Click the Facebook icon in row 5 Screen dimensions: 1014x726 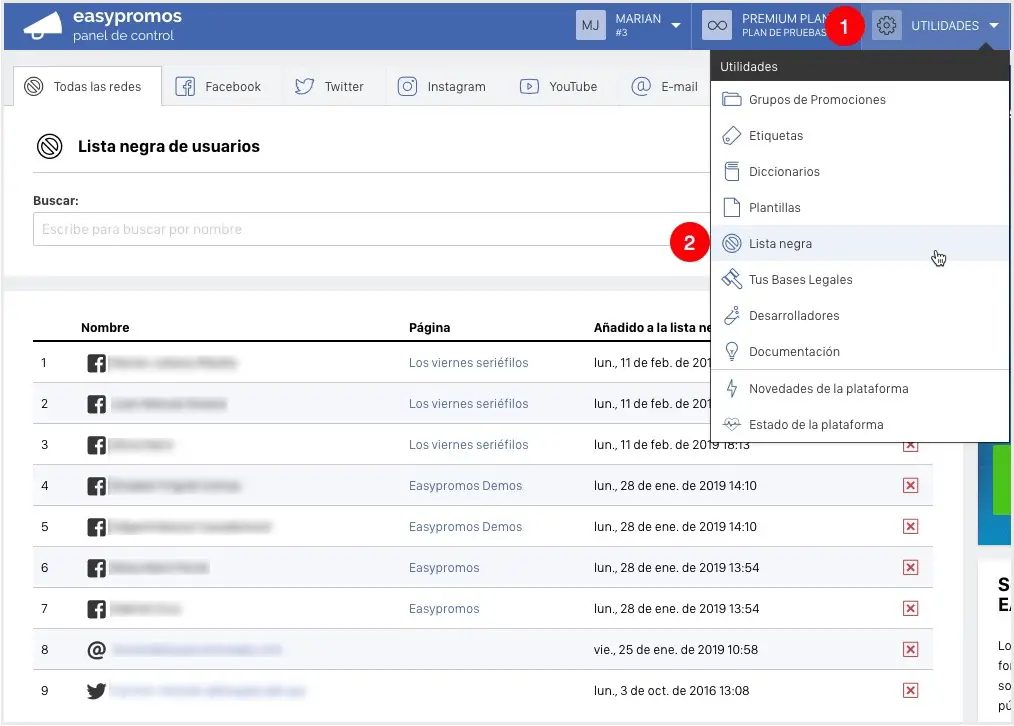96,528
